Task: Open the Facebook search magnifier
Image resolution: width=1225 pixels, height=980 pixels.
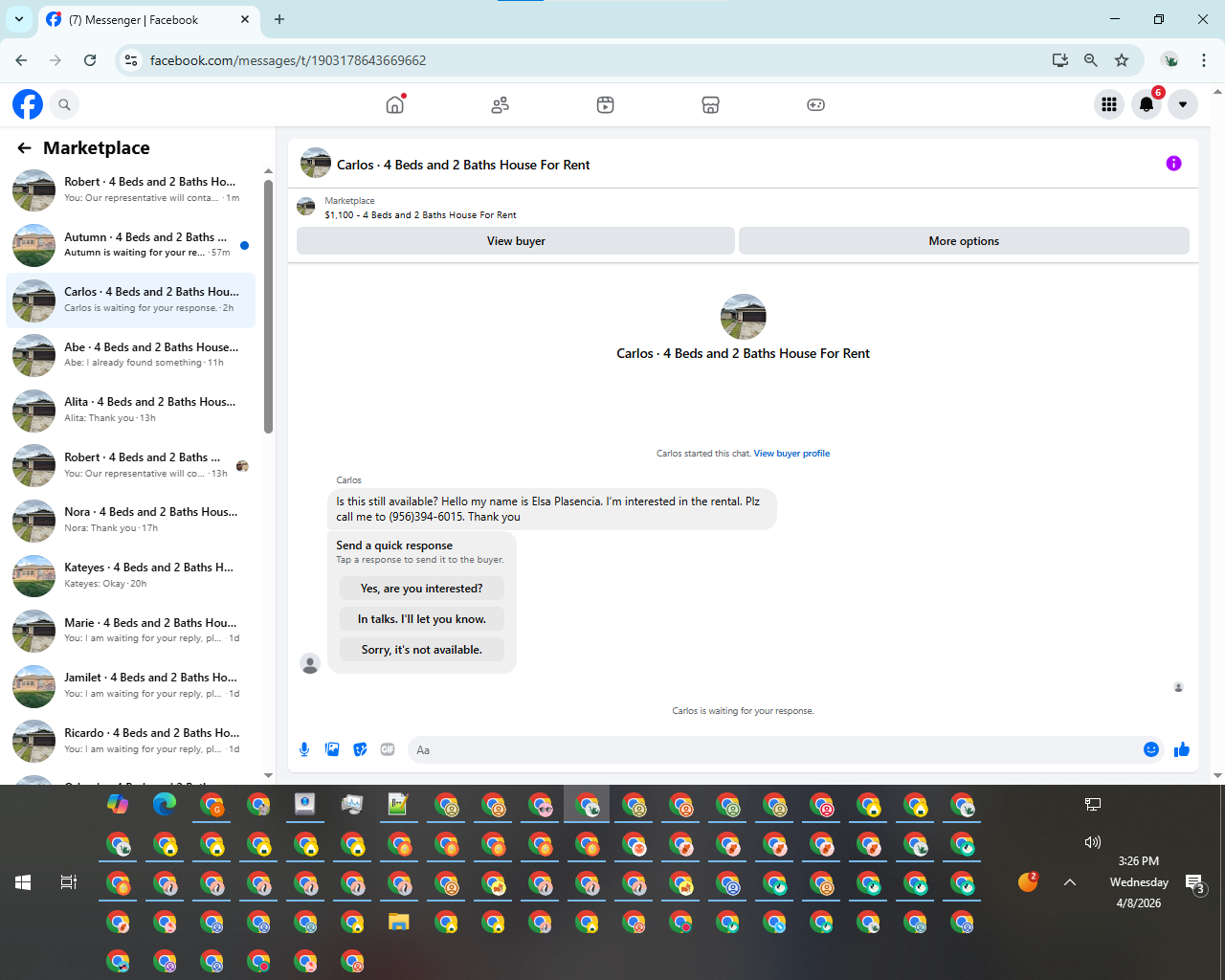Action: [64, 104]
